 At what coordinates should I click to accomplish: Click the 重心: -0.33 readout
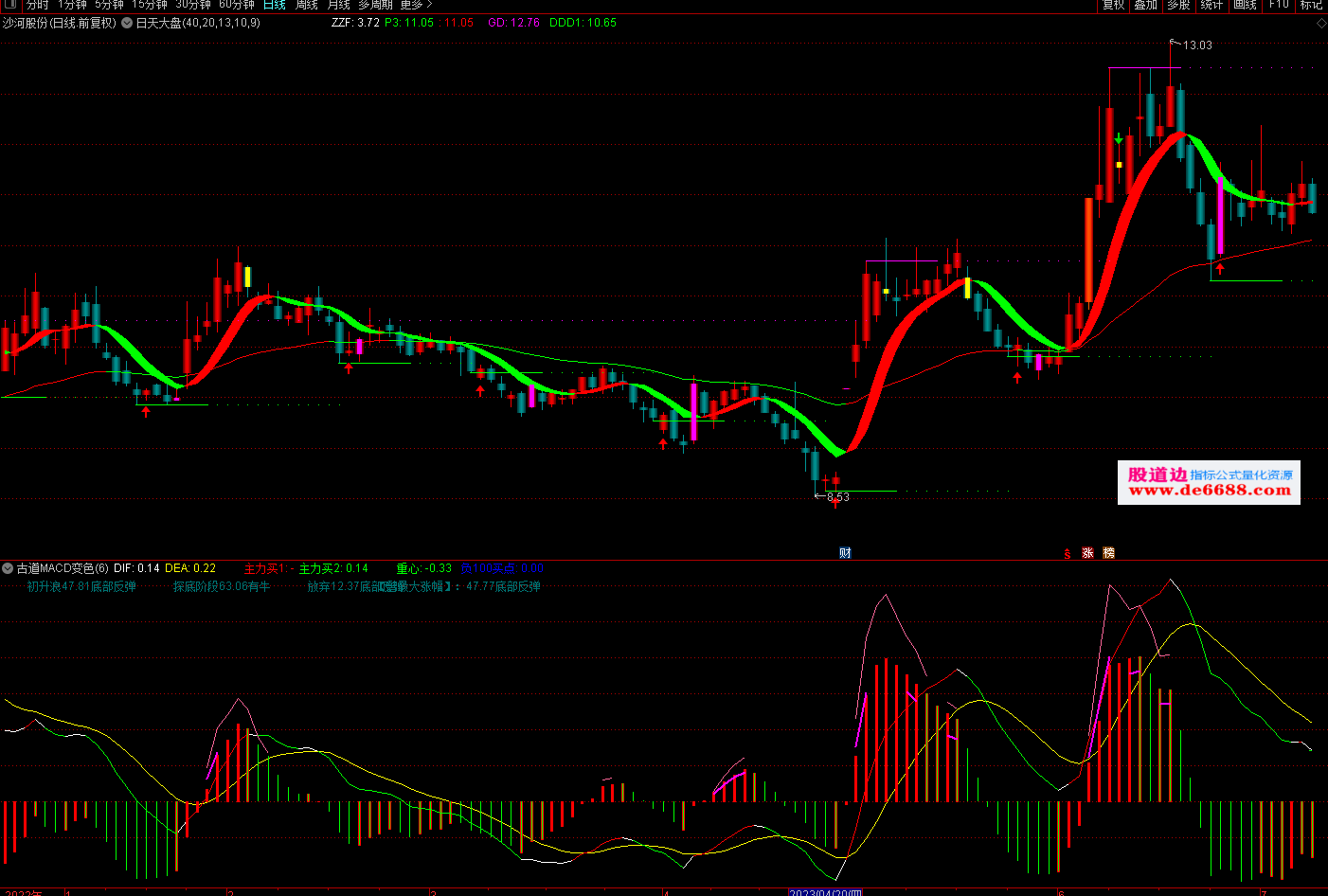pyautogui.click(x=423, y=568)
